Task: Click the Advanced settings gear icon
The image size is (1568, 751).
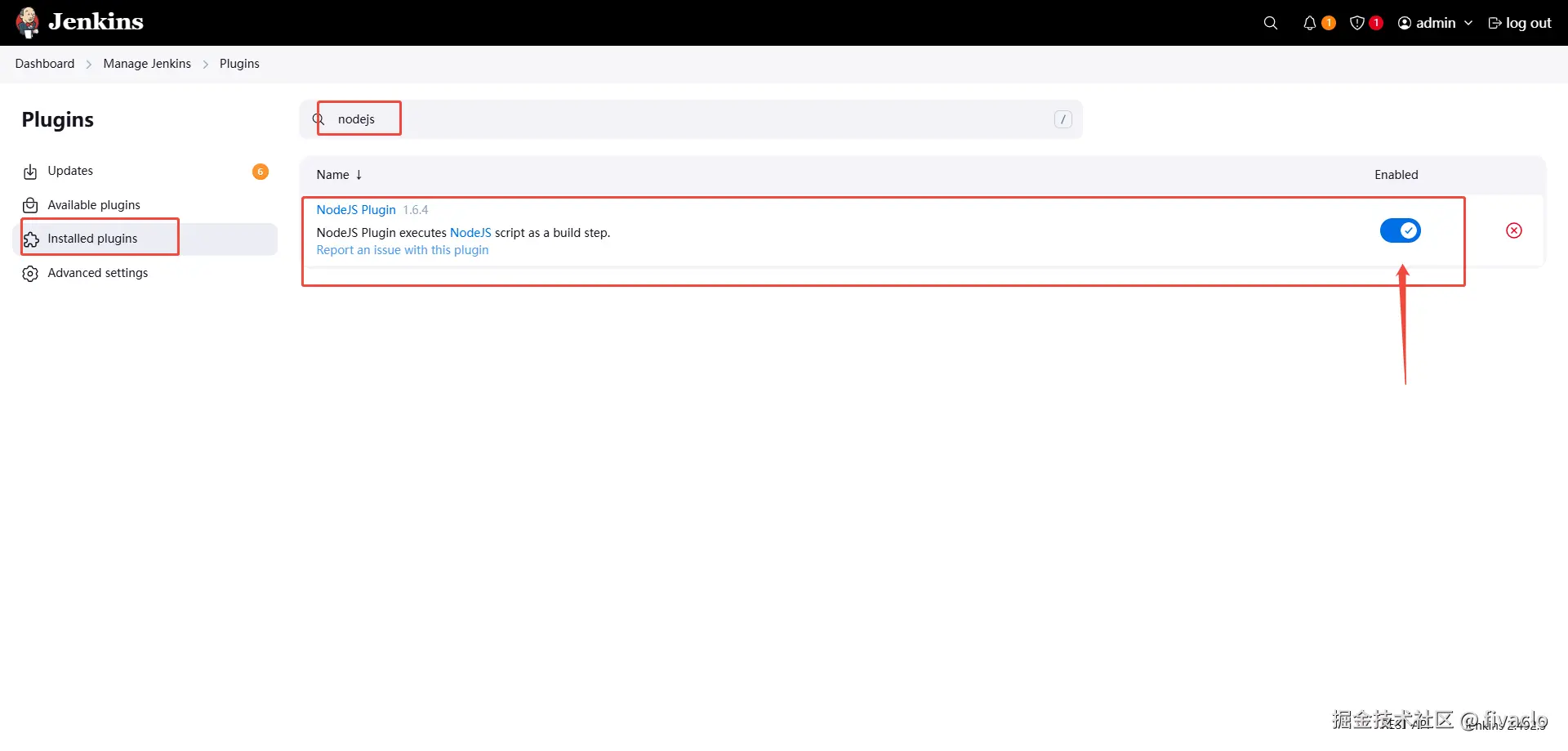Action: pyautogui.click(x=30, y=274)
